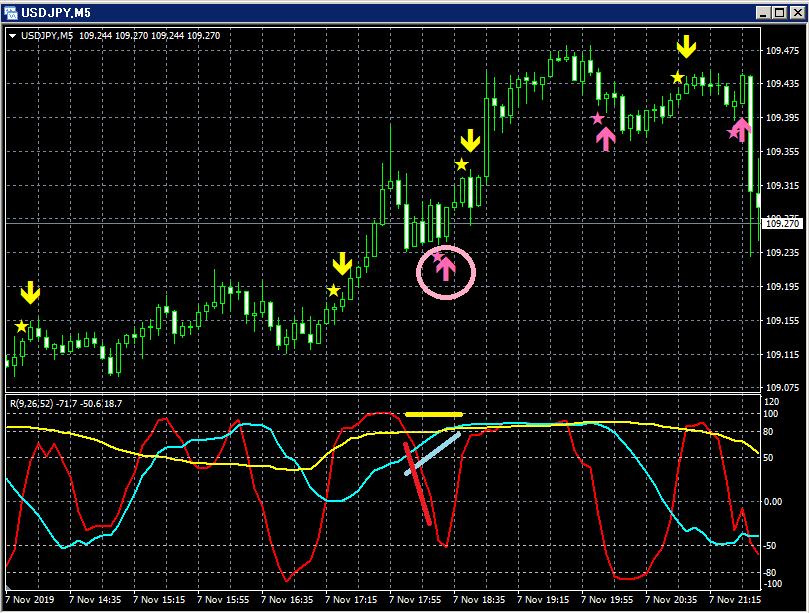Click the chart shift marker at bottom-left corner
Viewport: 809px width, 613px height.
tap(8, 588)
